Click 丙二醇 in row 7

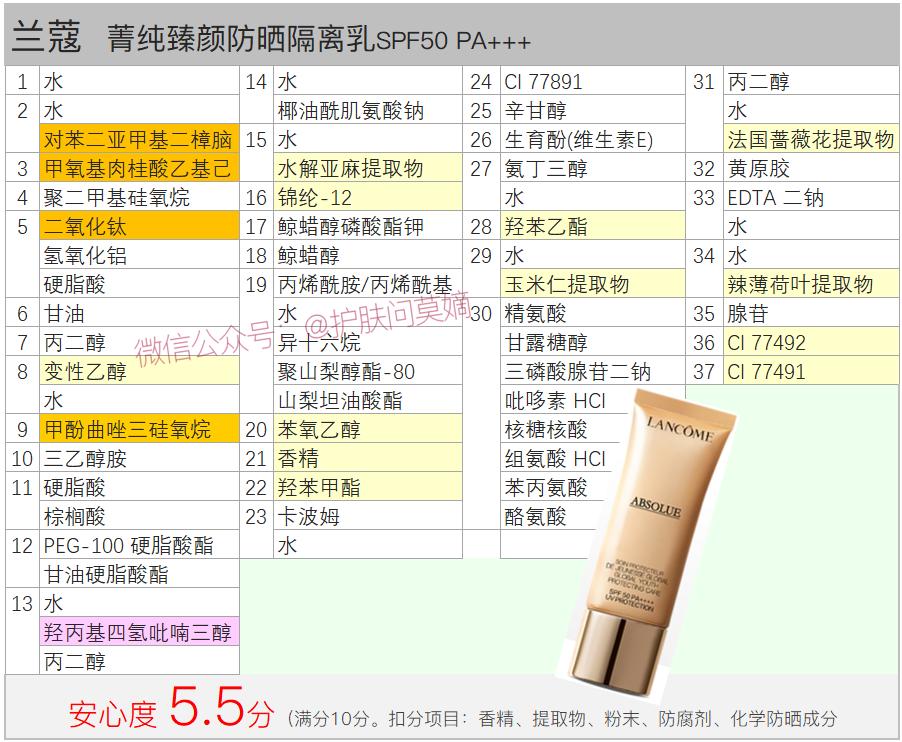pyautogui.click(x=139, y=342)
